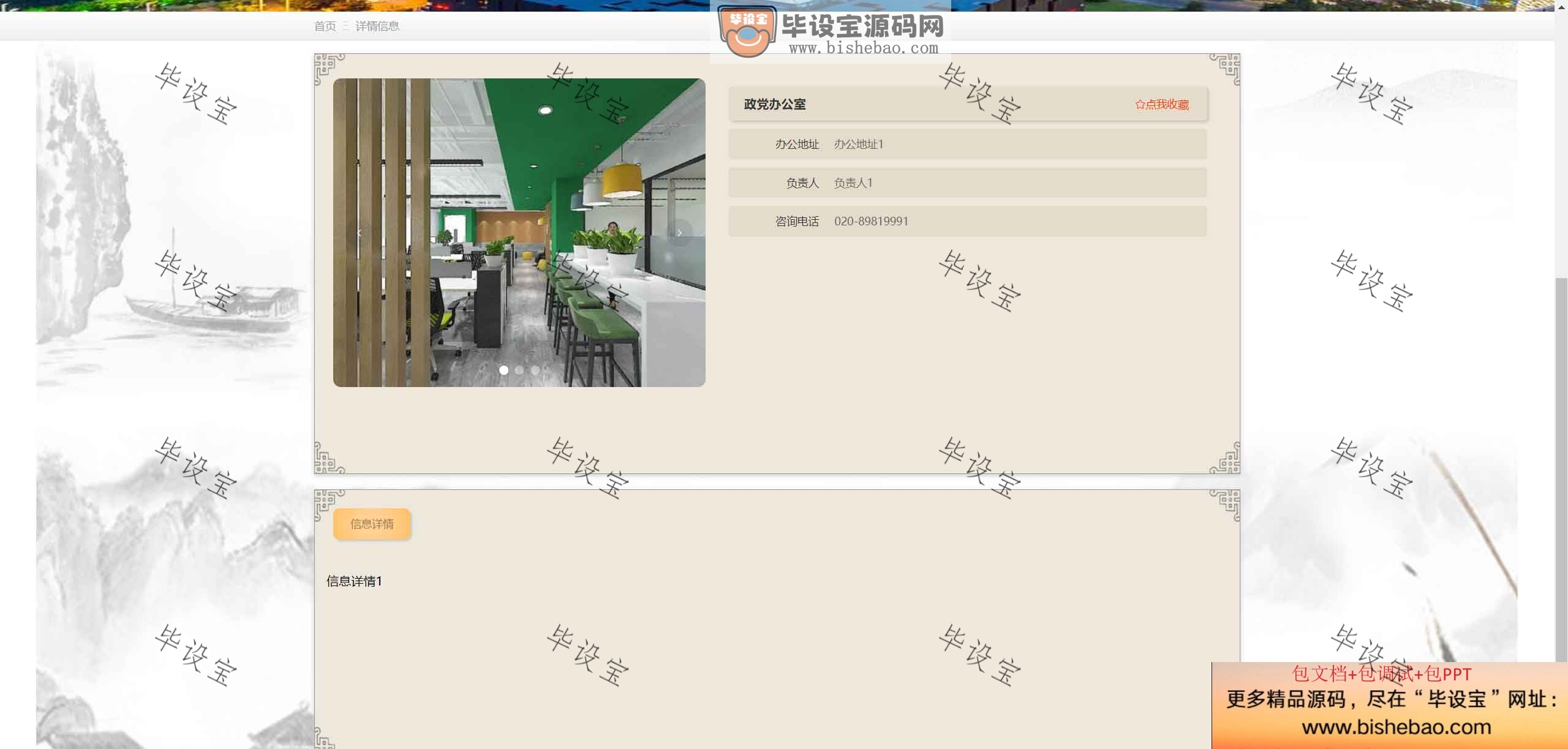The image size is (1568, 749).
Task: Select the first carousel indicator dot
Action: 503,370
